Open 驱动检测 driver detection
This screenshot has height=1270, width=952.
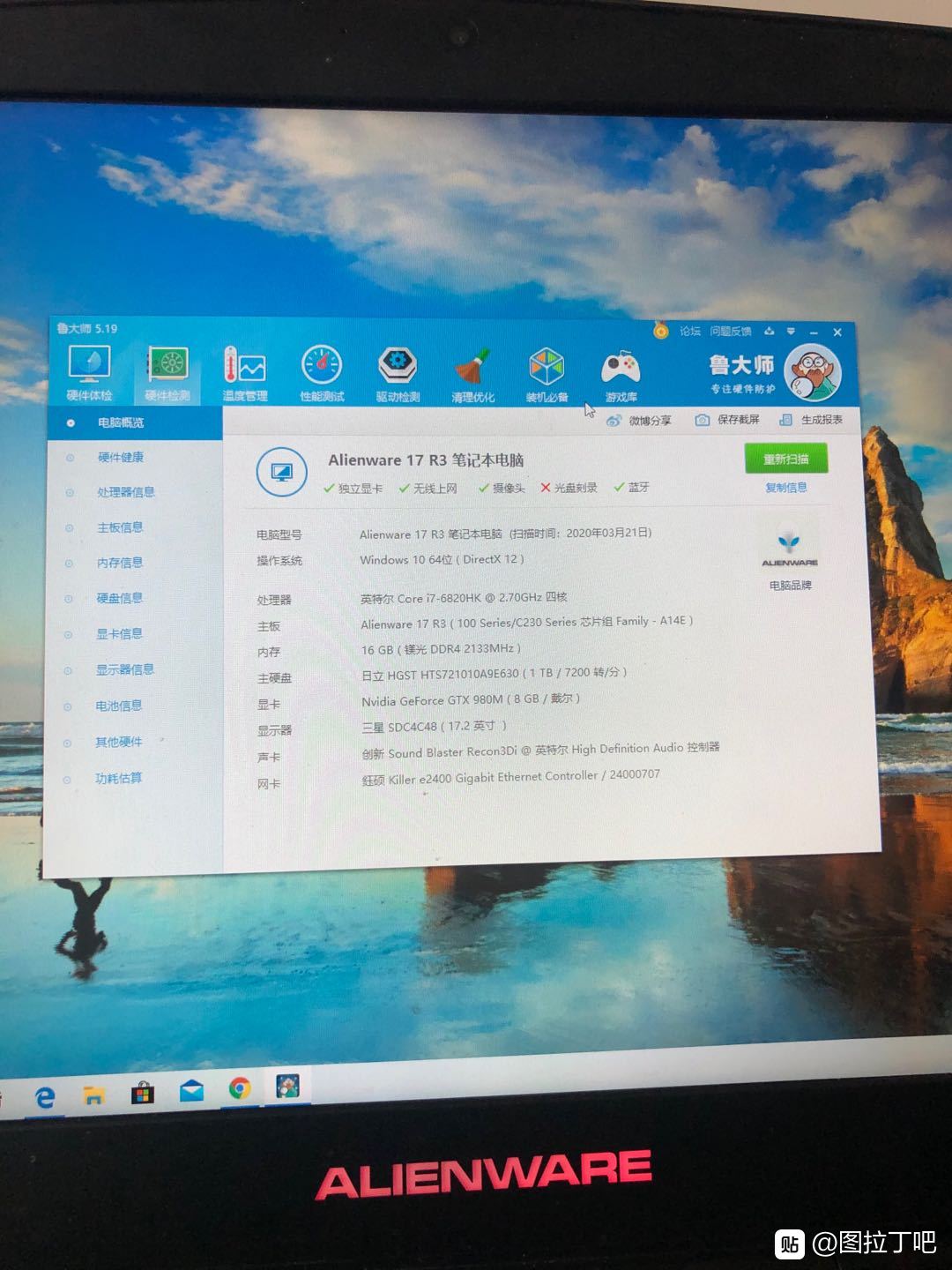398,375
